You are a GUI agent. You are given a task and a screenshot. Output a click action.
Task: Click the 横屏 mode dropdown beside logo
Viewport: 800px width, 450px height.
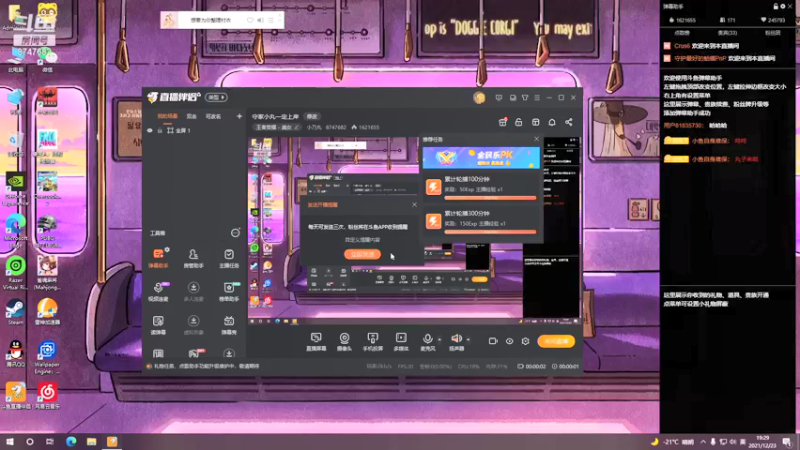[216, 97]
